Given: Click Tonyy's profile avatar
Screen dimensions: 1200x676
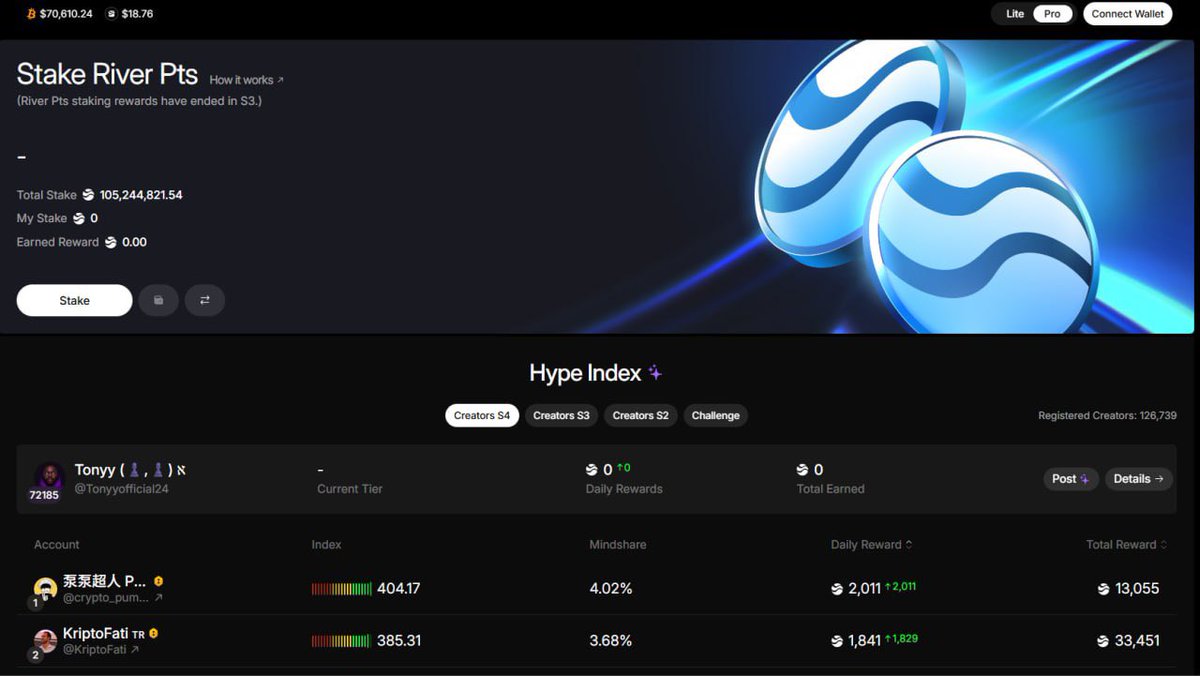Looking at the screenshot, I should coord(48,477).
